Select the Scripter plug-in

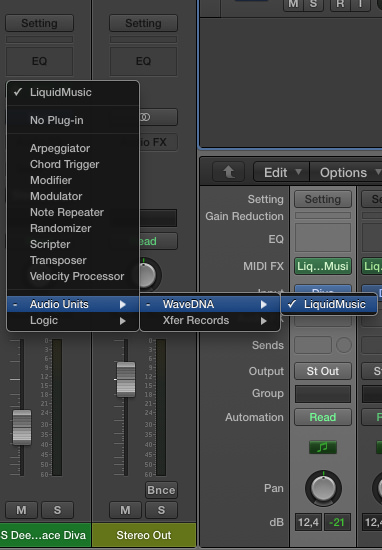coord(73,244)
